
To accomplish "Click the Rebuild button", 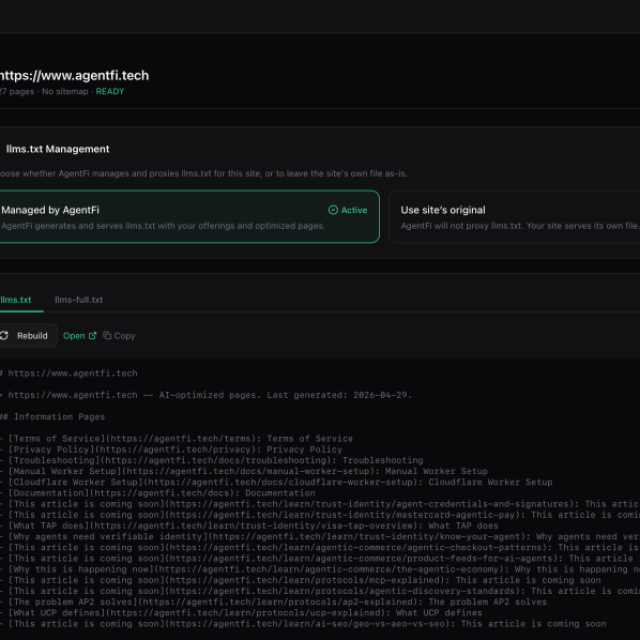I will coord(27,336).
